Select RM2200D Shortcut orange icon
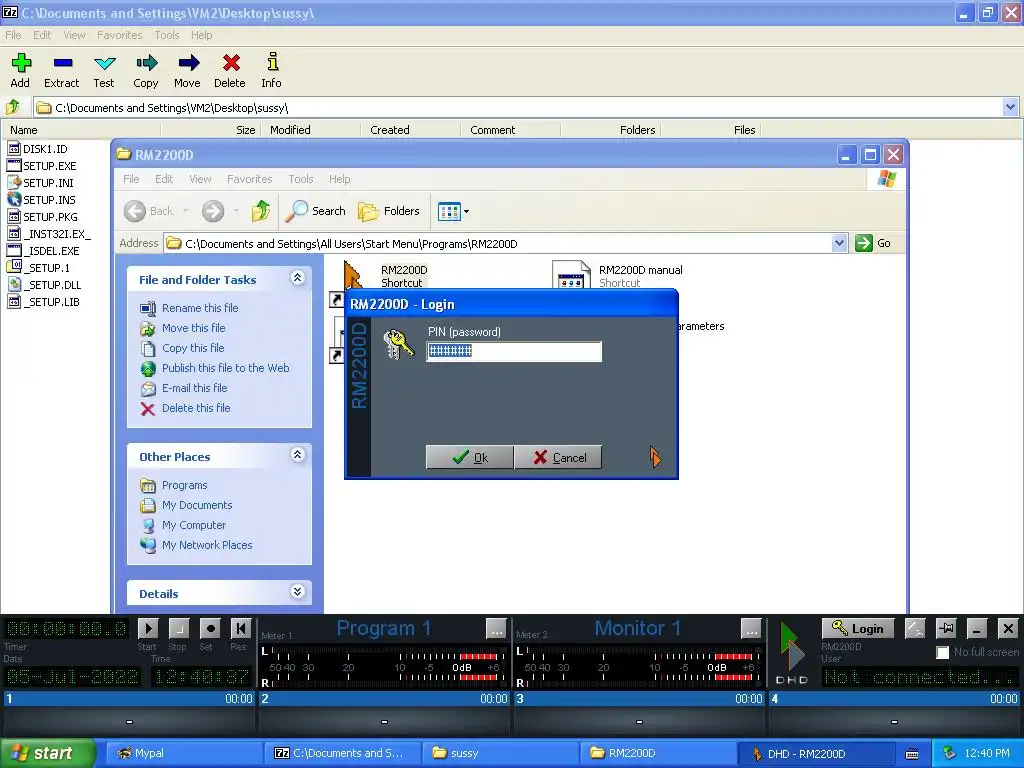This screenshot has width=1024, height=768. tap(353, 274)
